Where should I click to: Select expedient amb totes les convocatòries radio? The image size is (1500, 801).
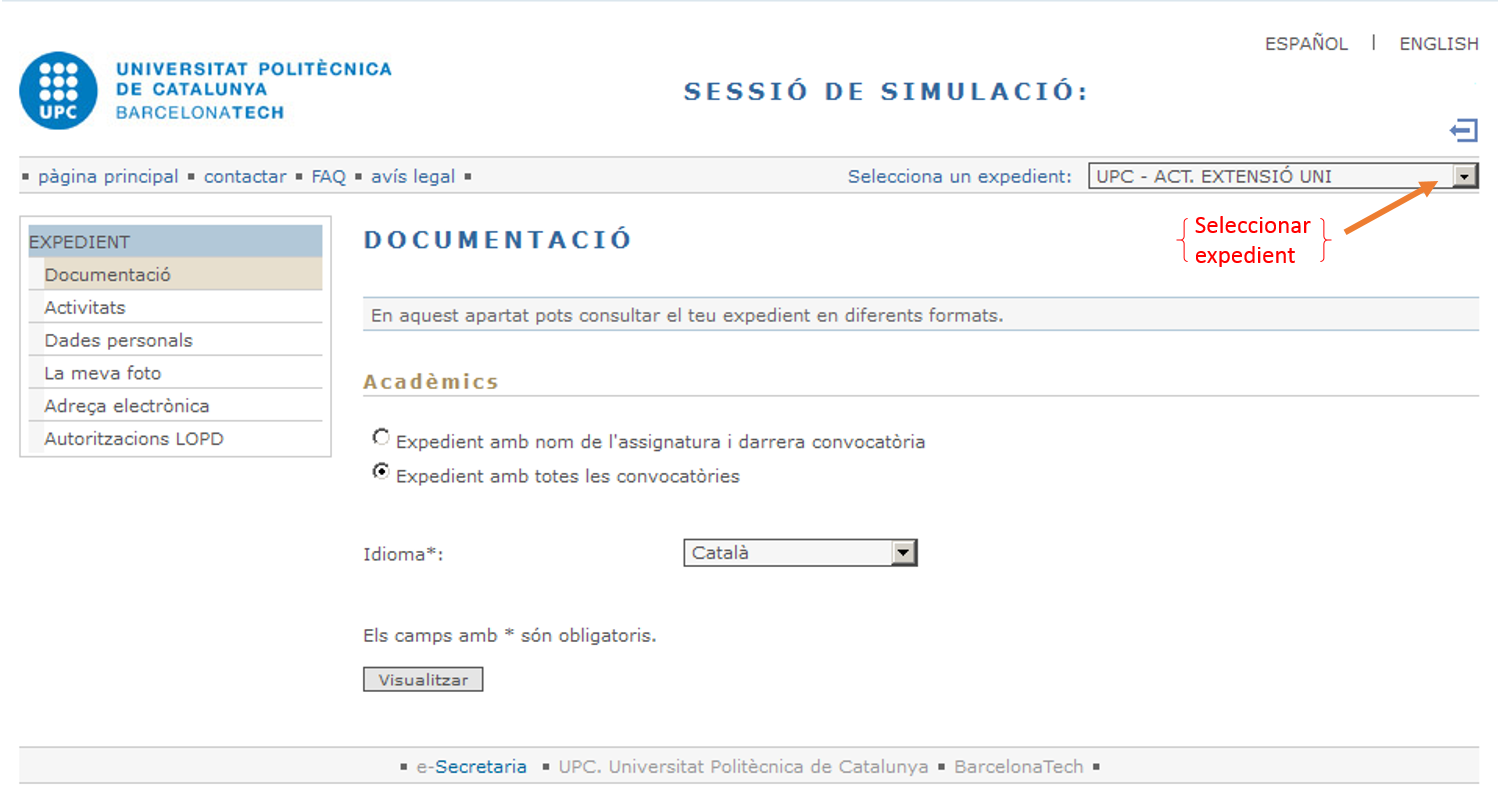coord(381,472)
